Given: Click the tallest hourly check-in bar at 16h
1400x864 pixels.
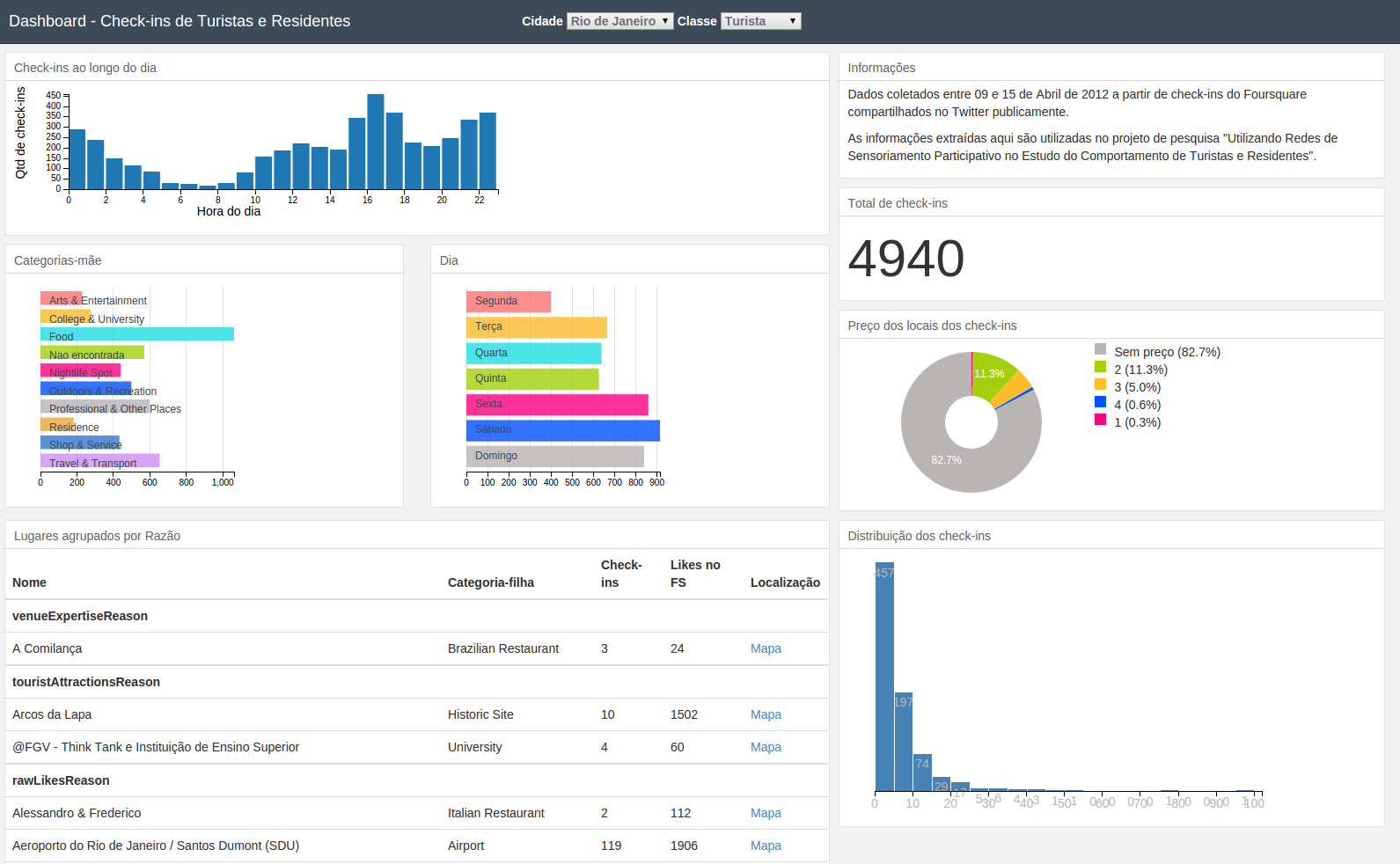Looking at the screenshot, I should pos(376,142).
